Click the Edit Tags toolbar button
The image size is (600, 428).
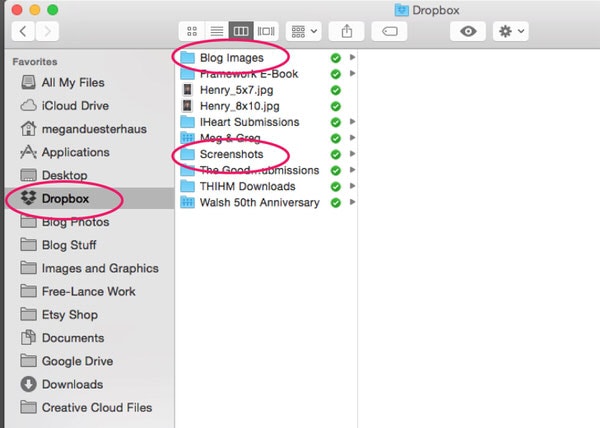[389, 31]
